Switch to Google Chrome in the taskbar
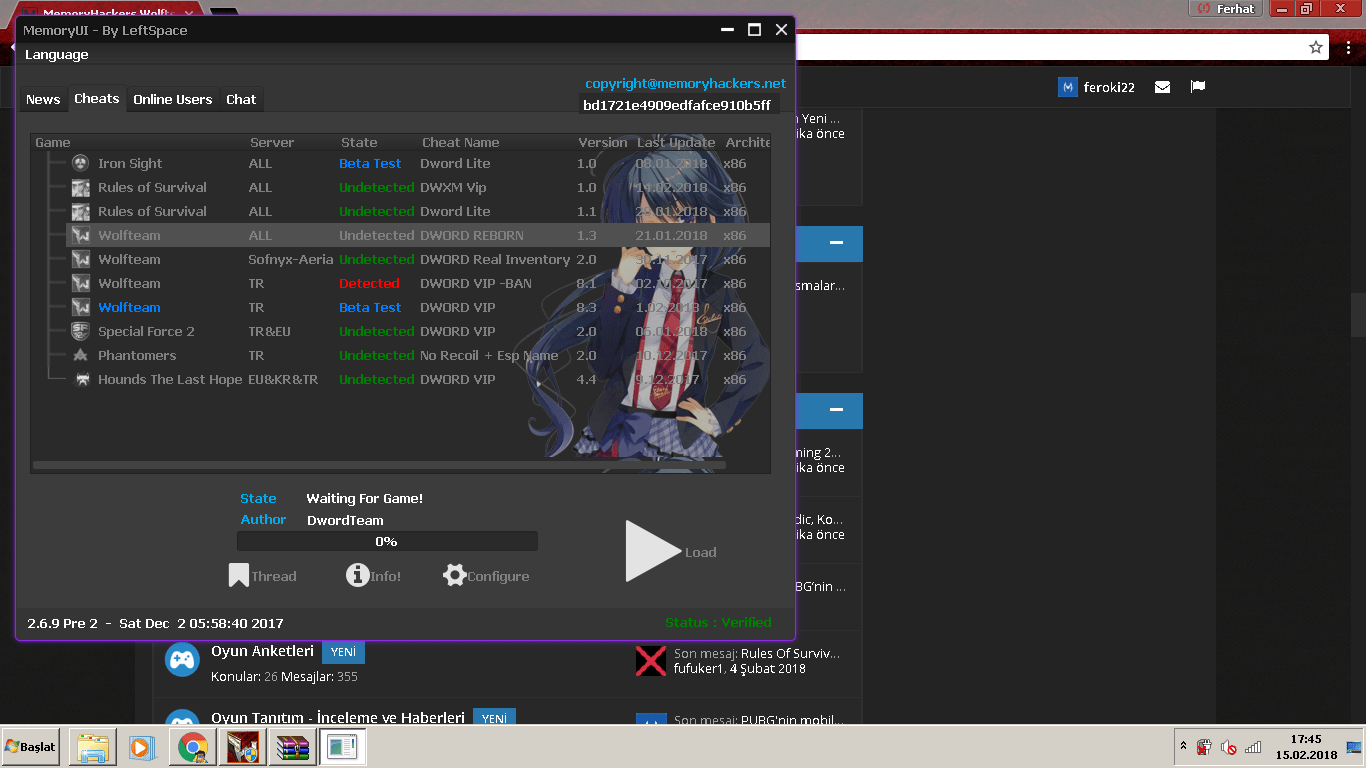The width and height of the screenshot is (1366, 768). (193, 747)
